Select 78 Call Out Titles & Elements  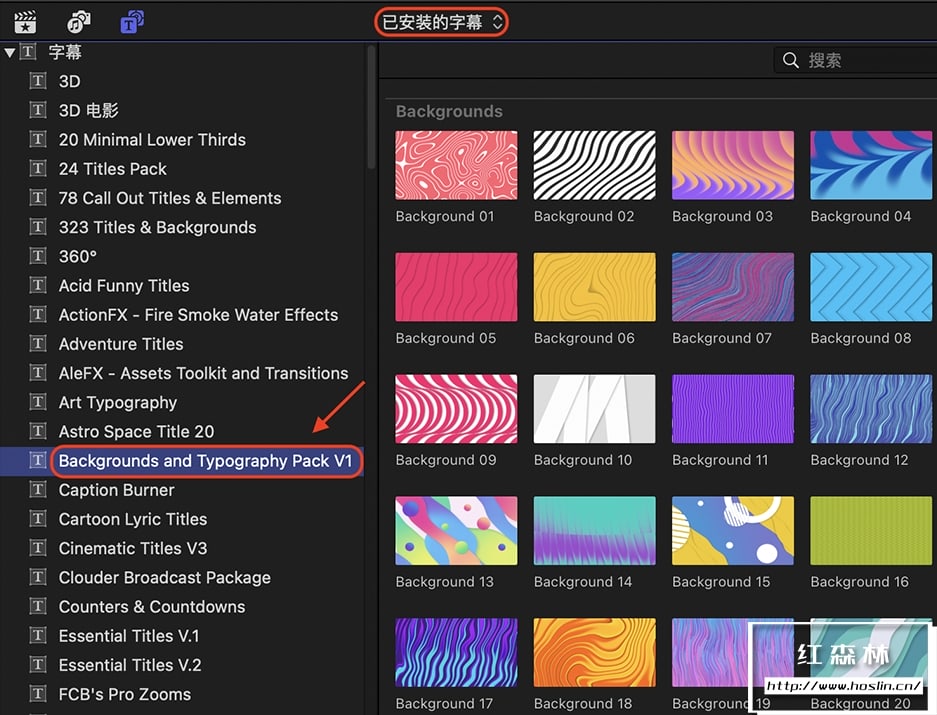point(170,198)
